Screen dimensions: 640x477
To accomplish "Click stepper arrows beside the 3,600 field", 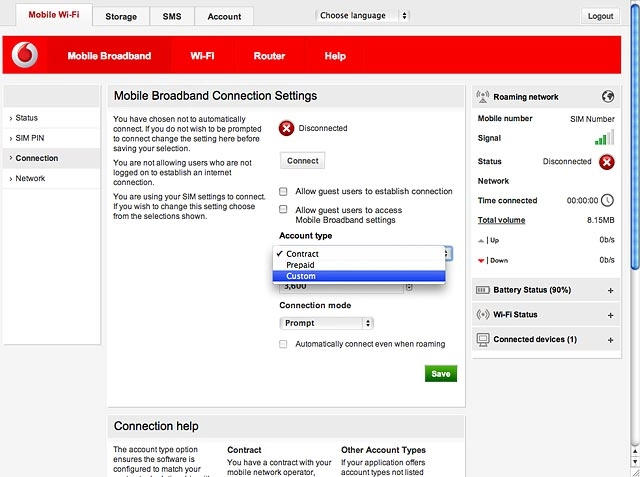I will [x=409, y=287].
